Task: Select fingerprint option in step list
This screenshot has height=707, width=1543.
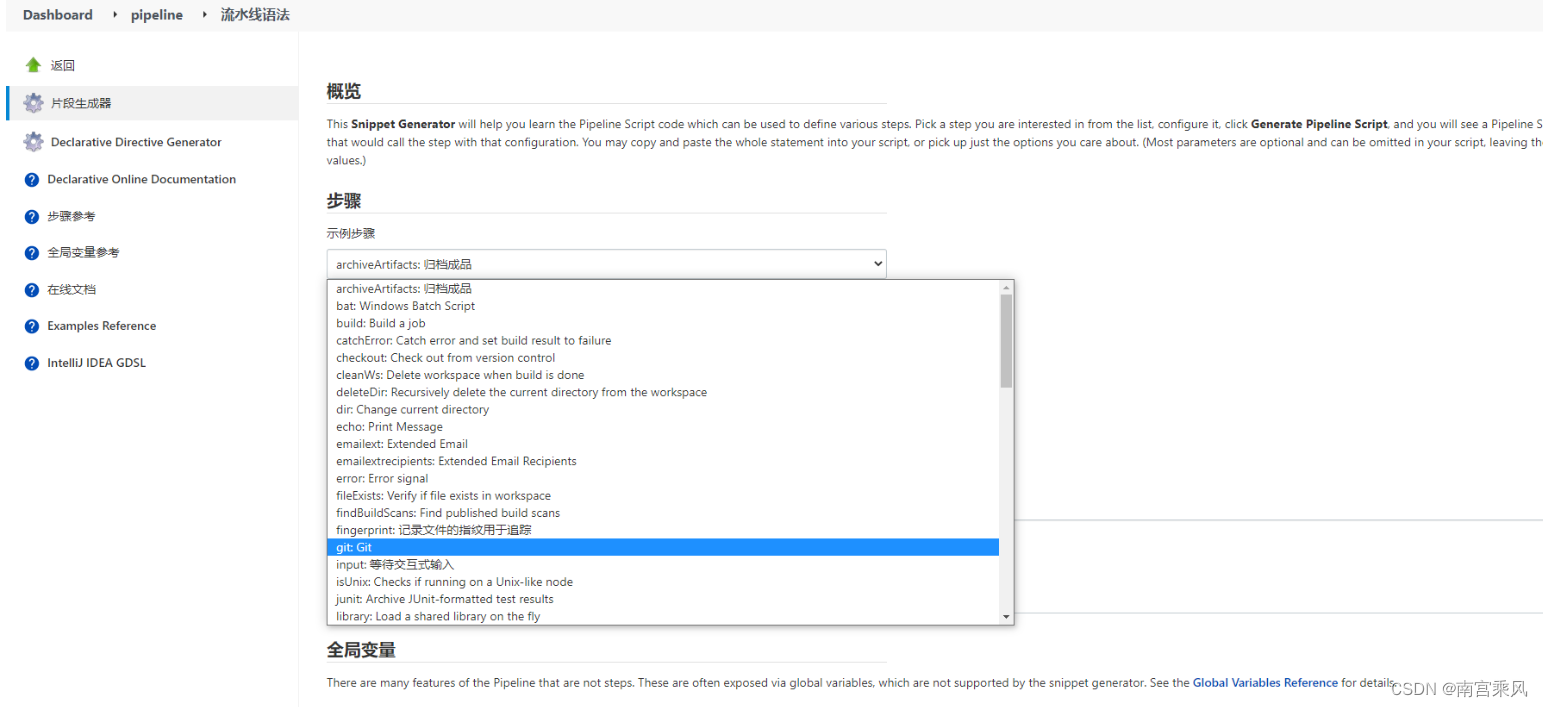Action: [x=663, y=530]
